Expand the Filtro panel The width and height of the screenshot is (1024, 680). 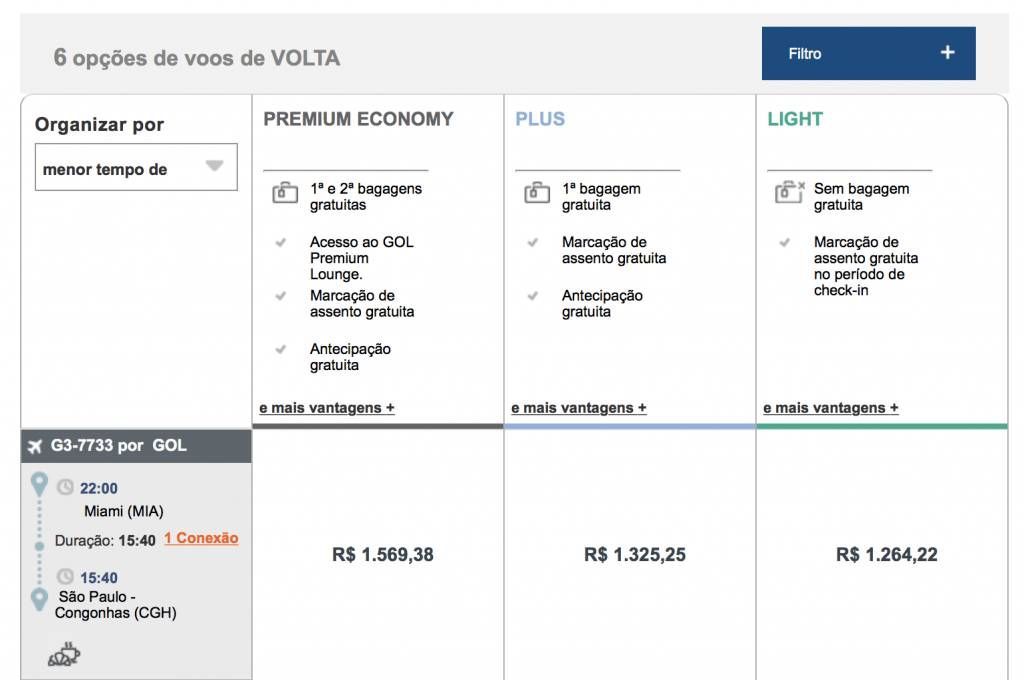[x=868, y=54]
